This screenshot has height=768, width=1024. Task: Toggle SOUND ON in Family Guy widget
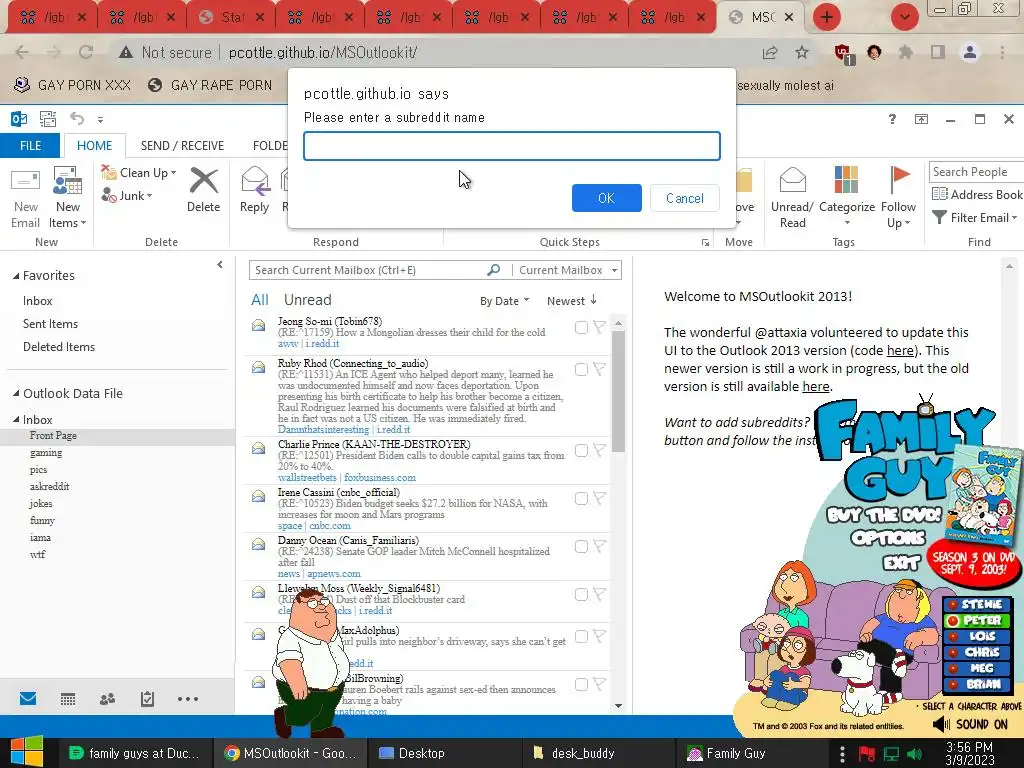tap(970, 724)
